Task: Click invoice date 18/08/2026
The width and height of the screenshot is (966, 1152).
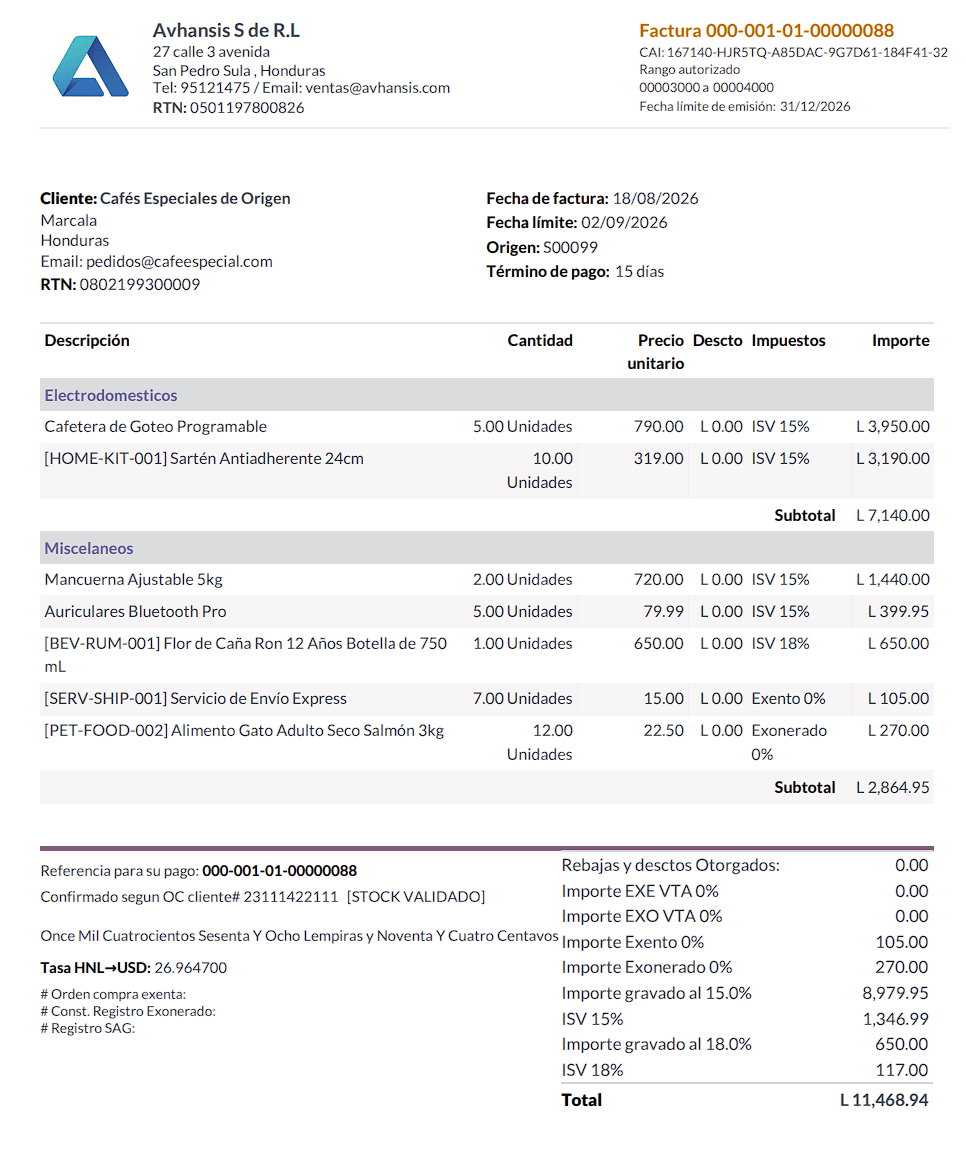Action: coord(655,198)
